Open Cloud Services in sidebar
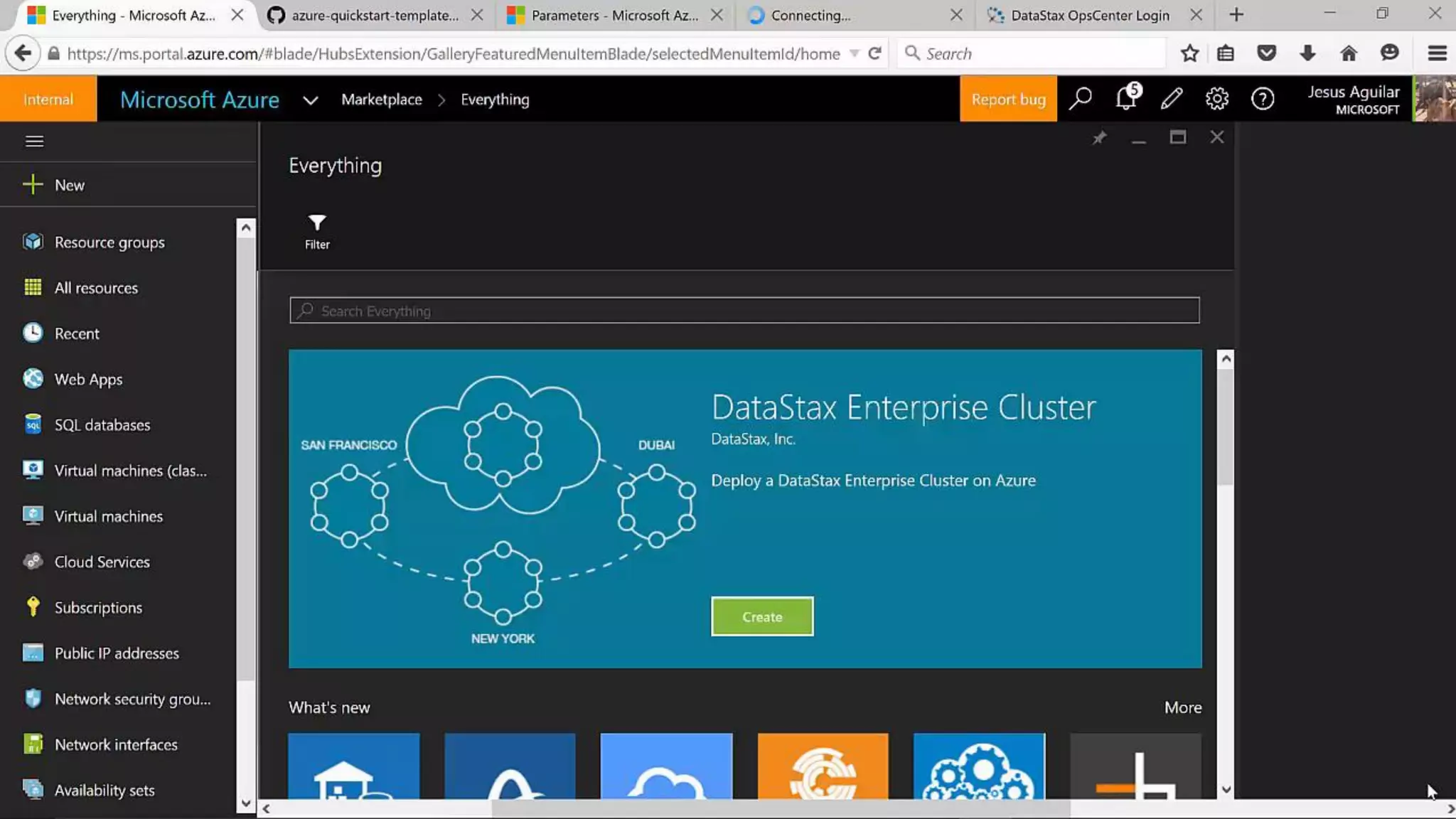The height and width of the screenshot is (819, 1456). 102,562
